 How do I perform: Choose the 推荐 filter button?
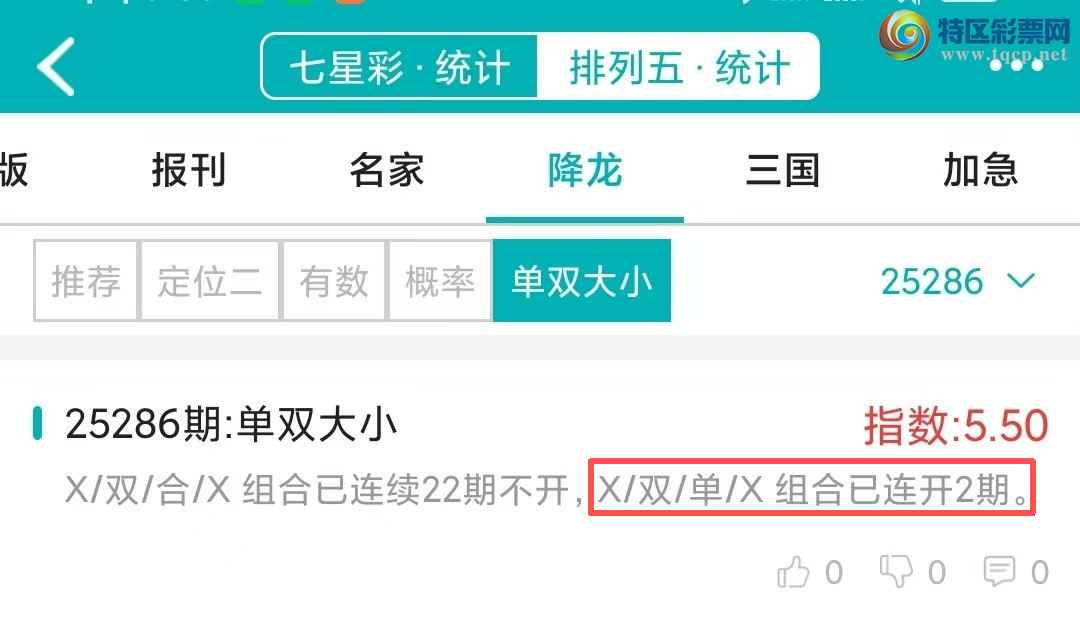pyautogui.click(x=86, y=280)
